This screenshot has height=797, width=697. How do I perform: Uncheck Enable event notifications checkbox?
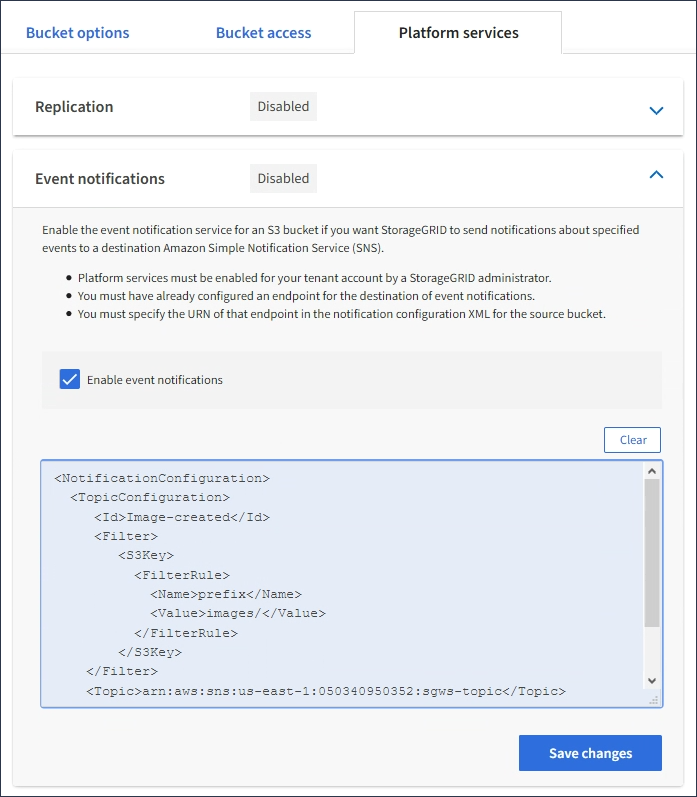pos(70,379)
